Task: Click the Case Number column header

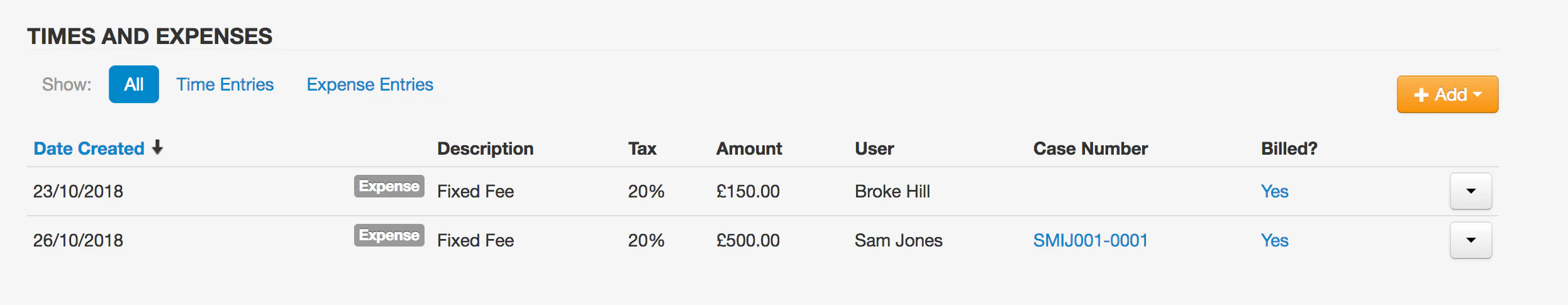Action: (1090, 148)
